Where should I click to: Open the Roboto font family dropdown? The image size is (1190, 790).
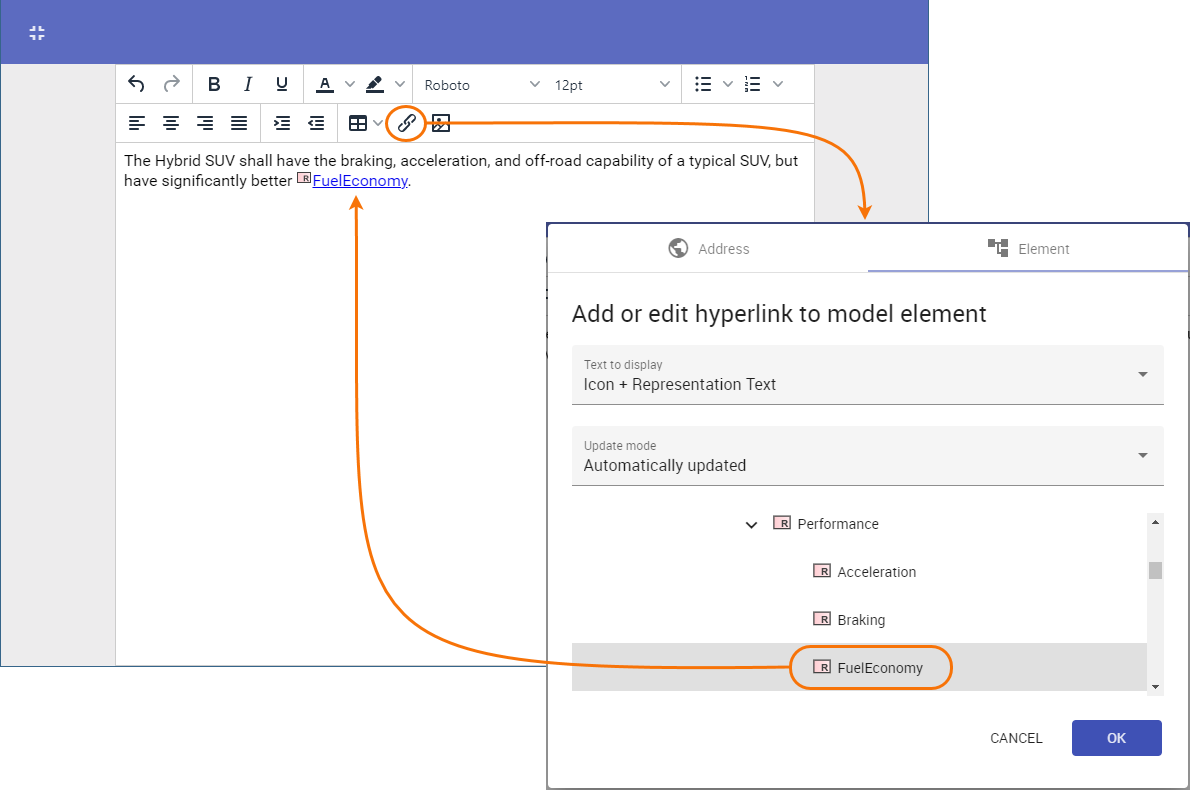tap(482, 85)
